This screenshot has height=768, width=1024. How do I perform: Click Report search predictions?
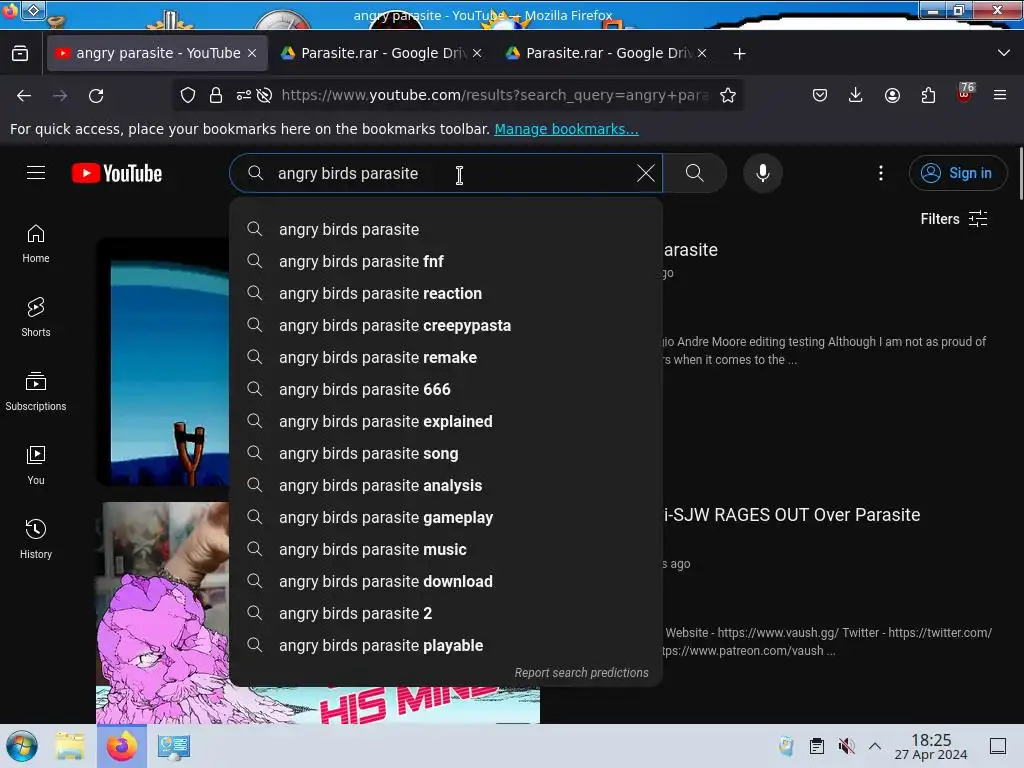(x=581, y=673)
